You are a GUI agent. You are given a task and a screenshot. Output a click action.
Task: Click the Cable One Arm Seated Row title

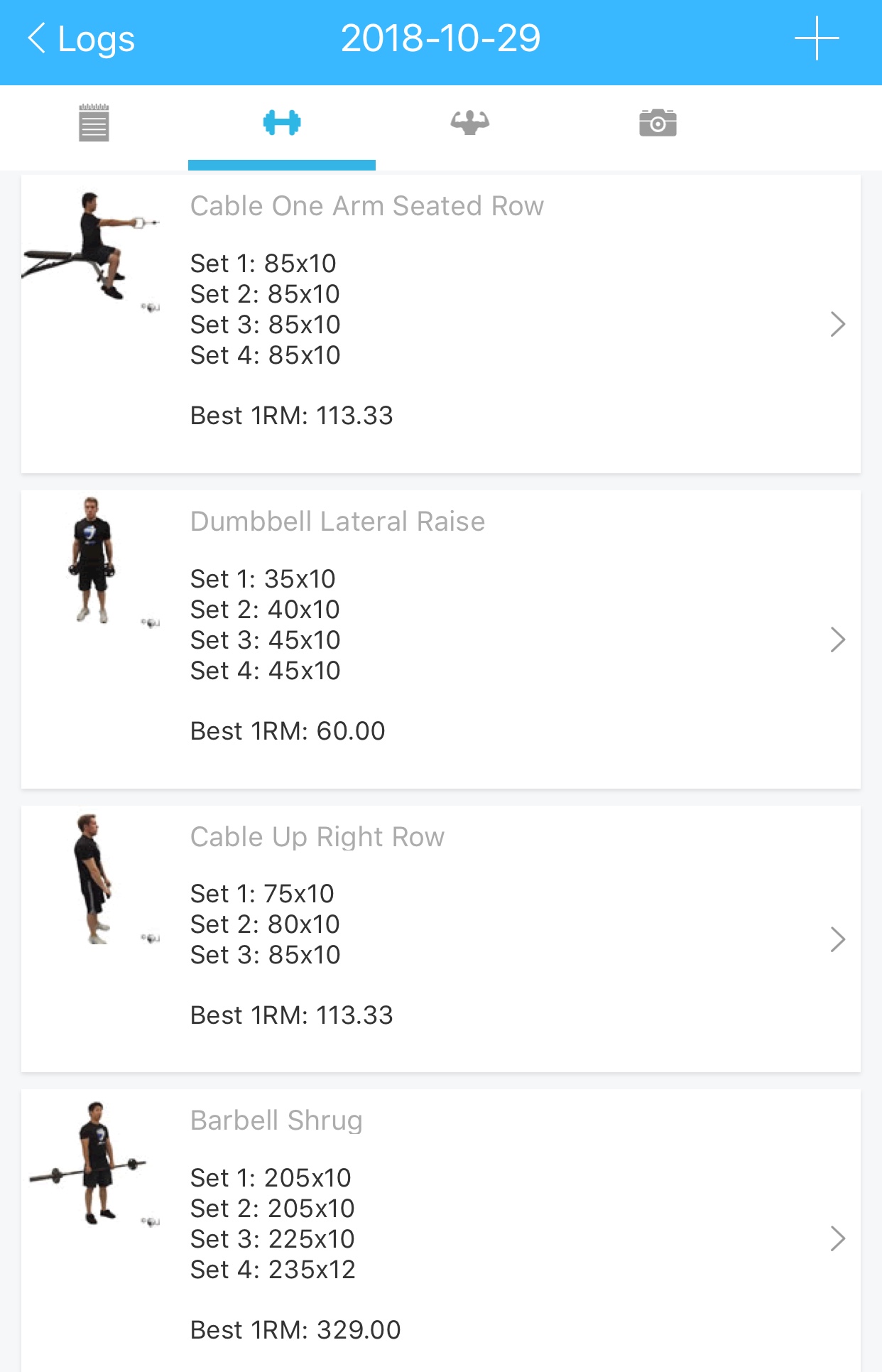(x=366, y=206)
